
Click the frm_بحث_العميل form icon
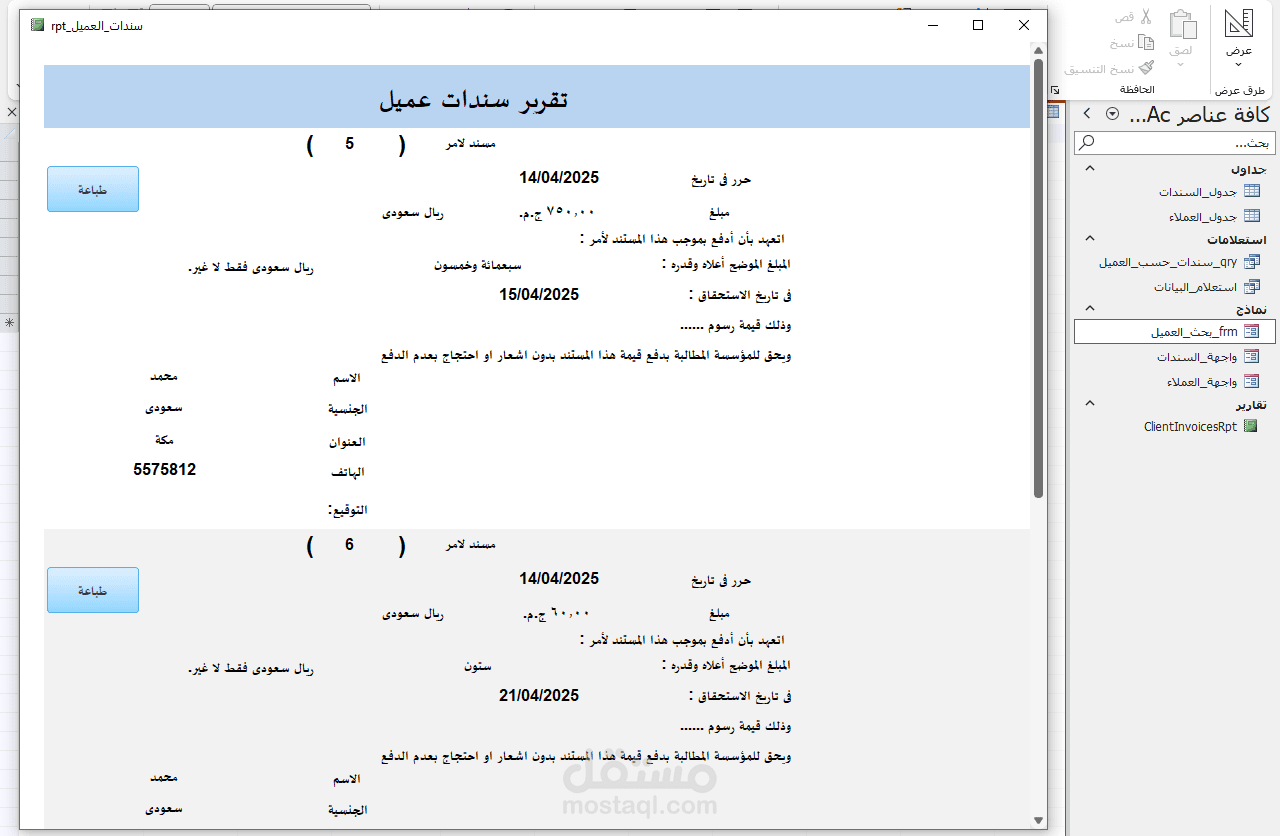tap(1251, 332)
